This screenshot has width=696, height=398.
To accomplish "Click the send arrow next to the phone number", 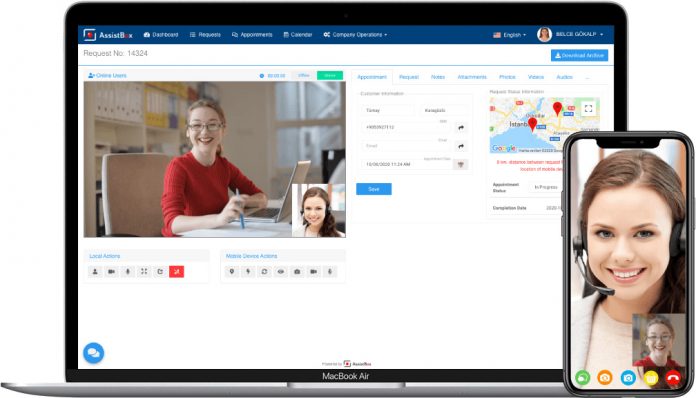I will click(x=461, y=128).
